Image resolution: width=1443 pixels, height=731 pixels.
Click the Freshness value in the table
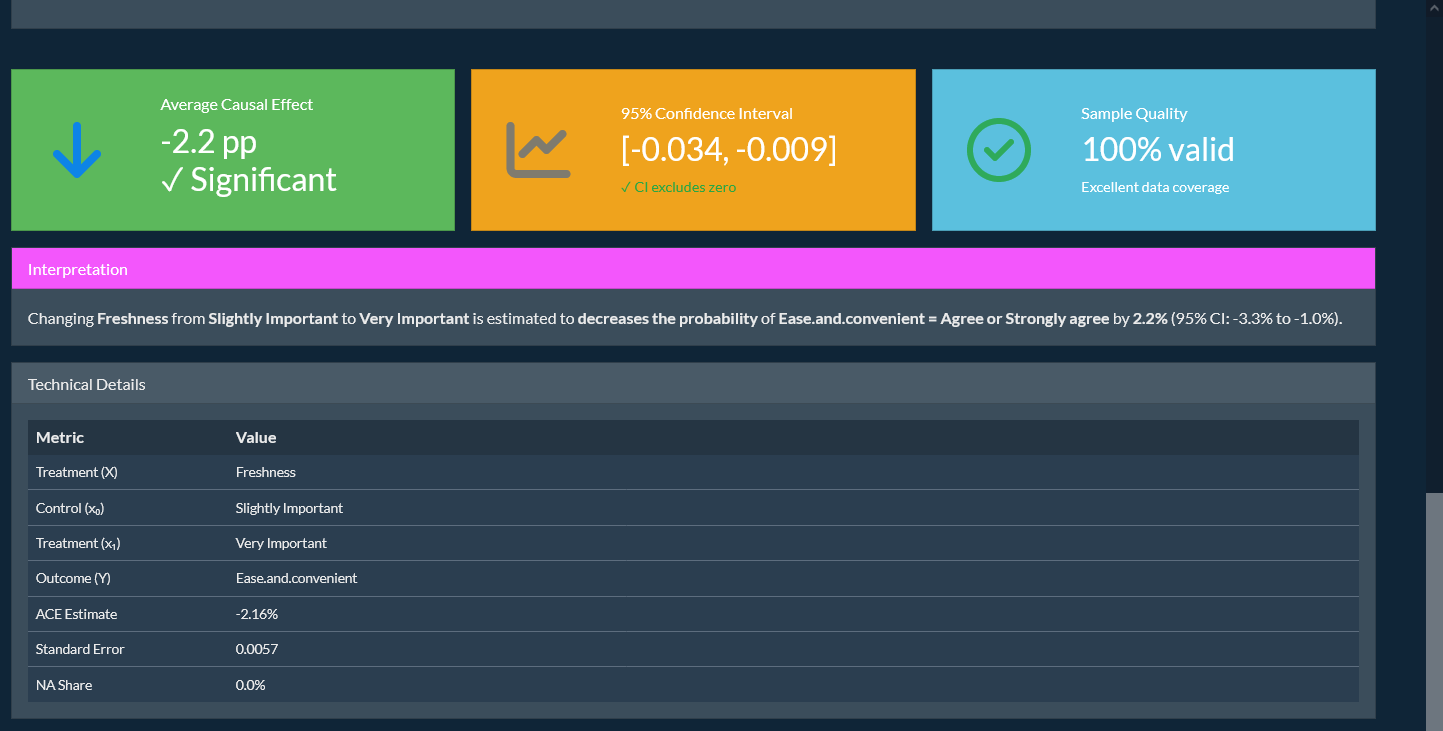pos(266,472)
